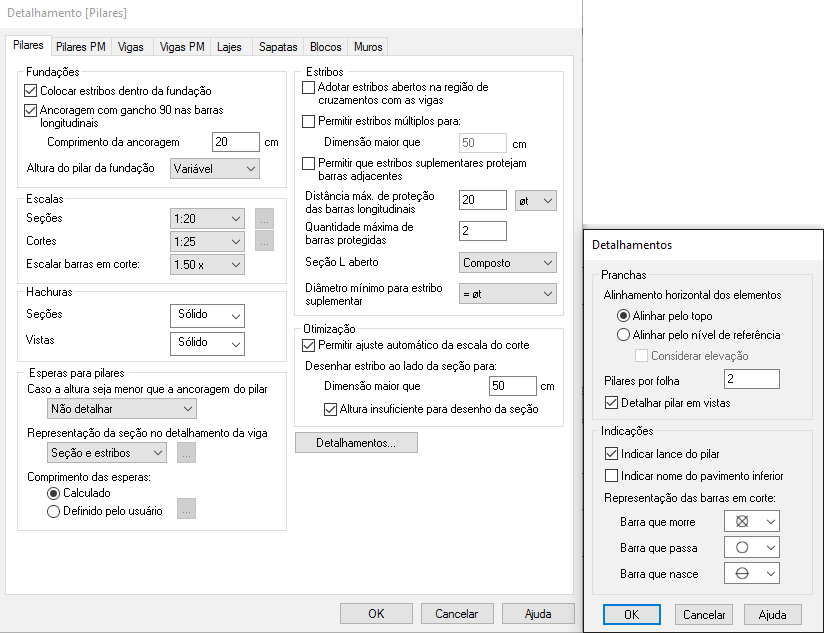Uncheck Ancoragem com gancho 90 checkbox

30,110
